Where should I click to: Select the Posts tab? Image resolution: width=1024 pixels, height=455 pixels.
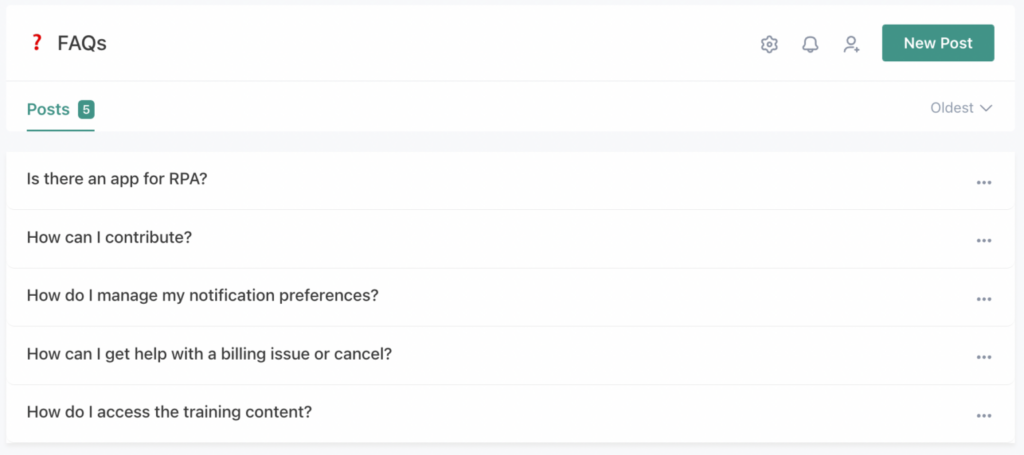click(x=48, y=109)
